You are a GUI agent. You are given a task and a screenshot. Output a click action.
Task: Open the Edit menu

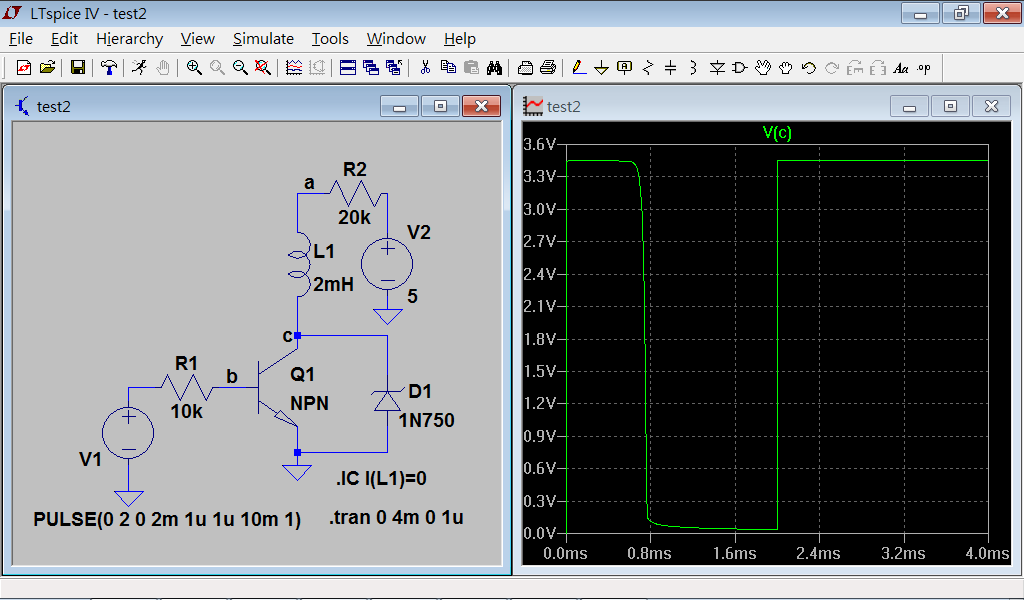[x=64, y=39]
